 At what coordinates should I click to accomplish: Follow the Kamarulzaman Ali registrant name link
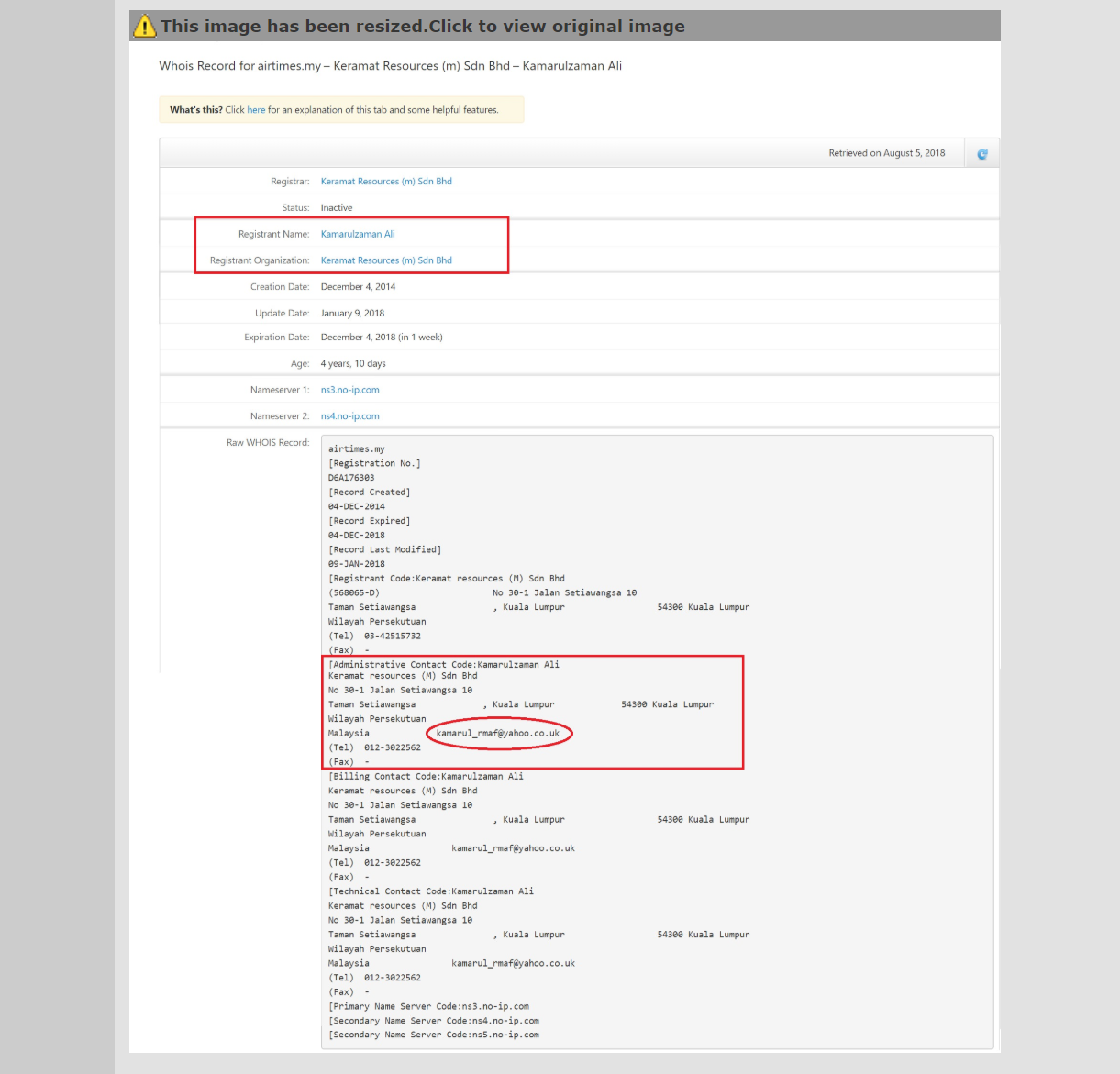[x=358, y=235]
